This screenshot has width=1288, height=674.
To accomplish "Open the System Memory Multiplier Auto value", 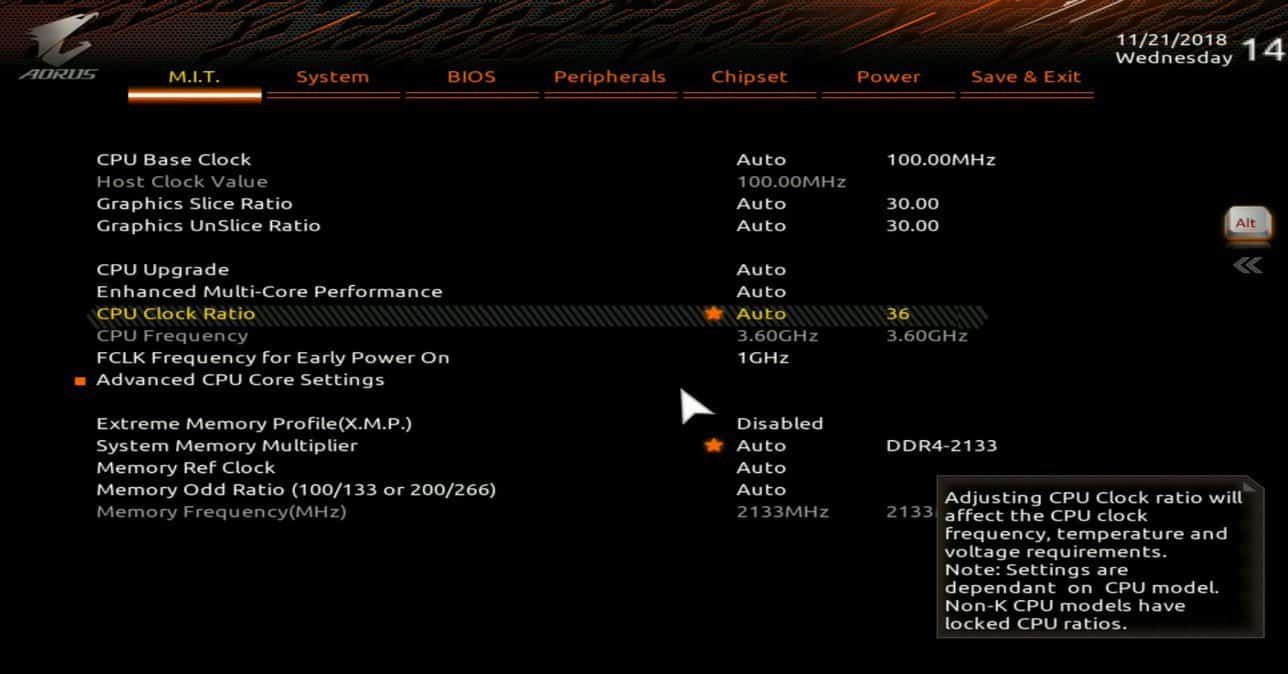I will pos(761,446).
